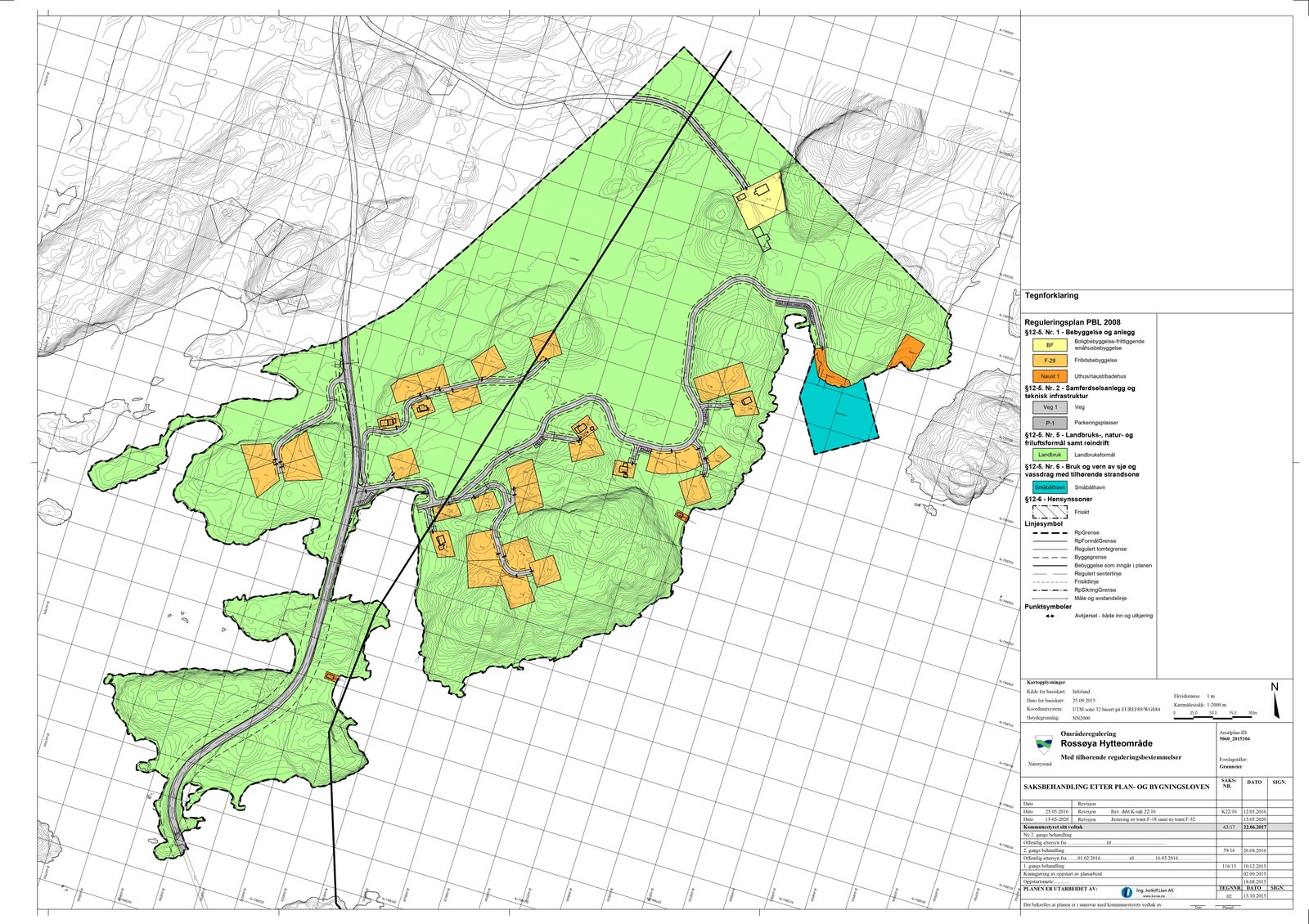Click the Frisikt hatched legend symbol

point(1050,512)
